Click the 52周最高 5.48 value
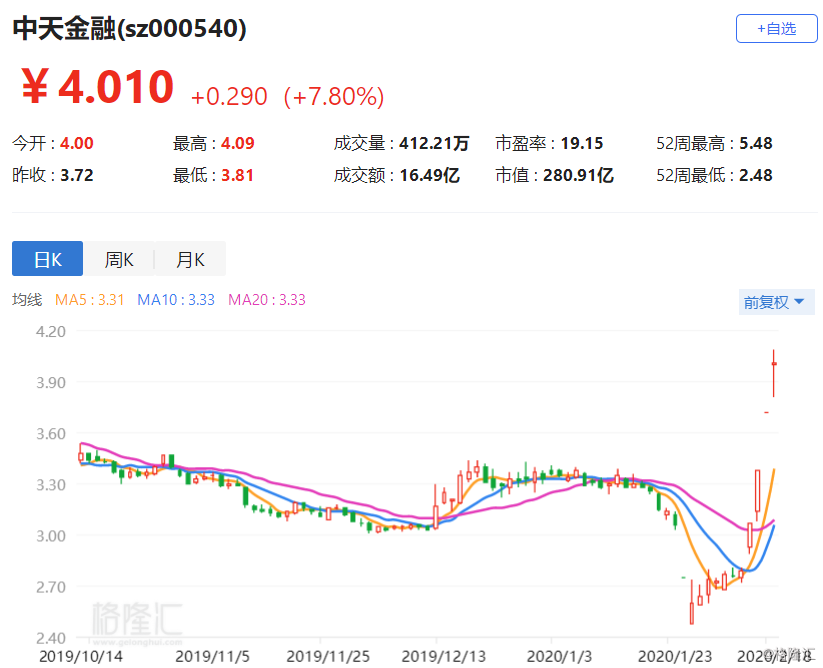 coord(756,143)
